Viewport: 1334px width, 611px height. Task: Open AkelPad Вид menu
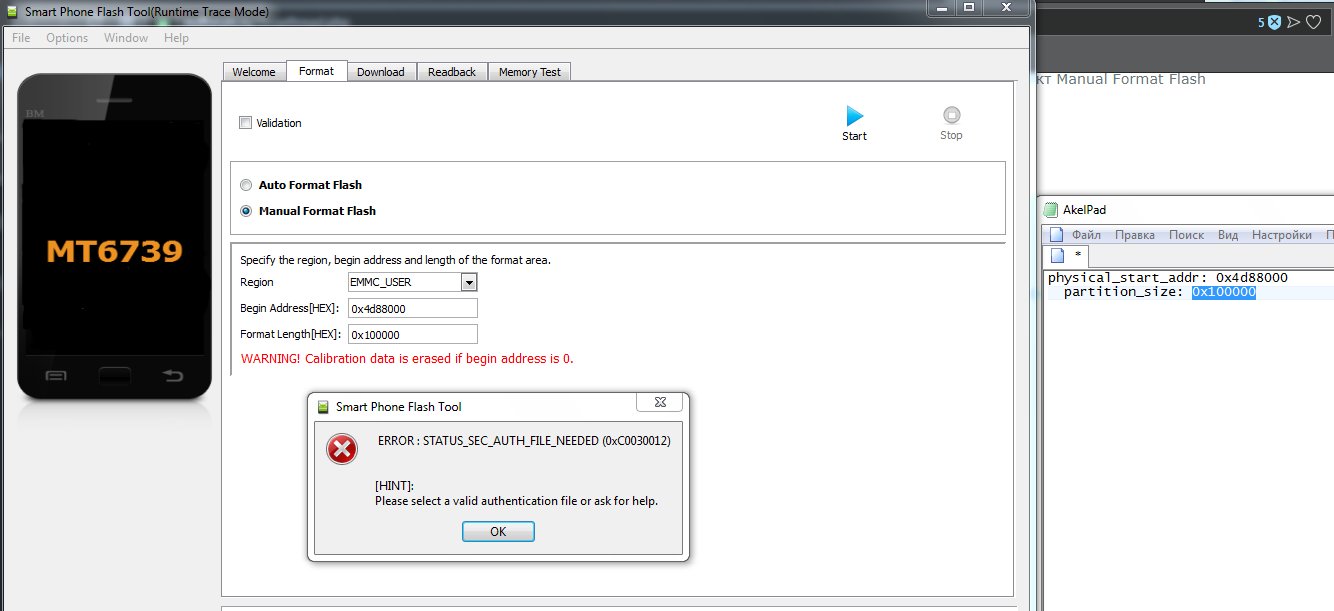tap(1228, 235)
